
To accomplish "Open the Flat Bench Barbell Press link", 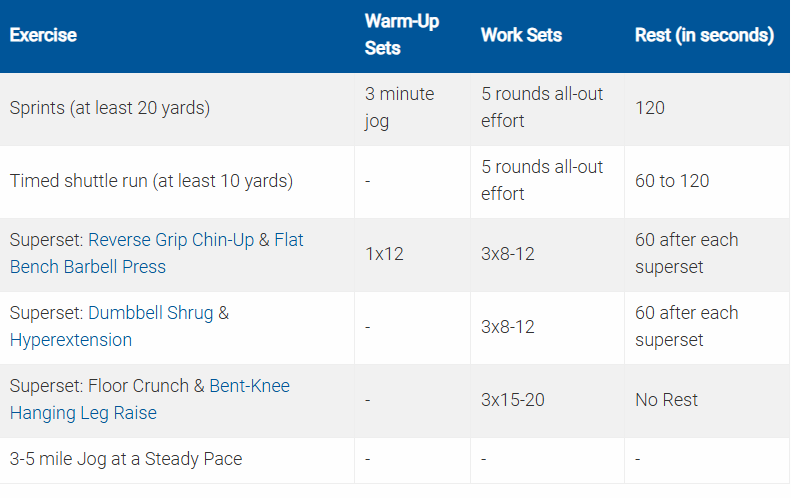I will tap(88, 267).
